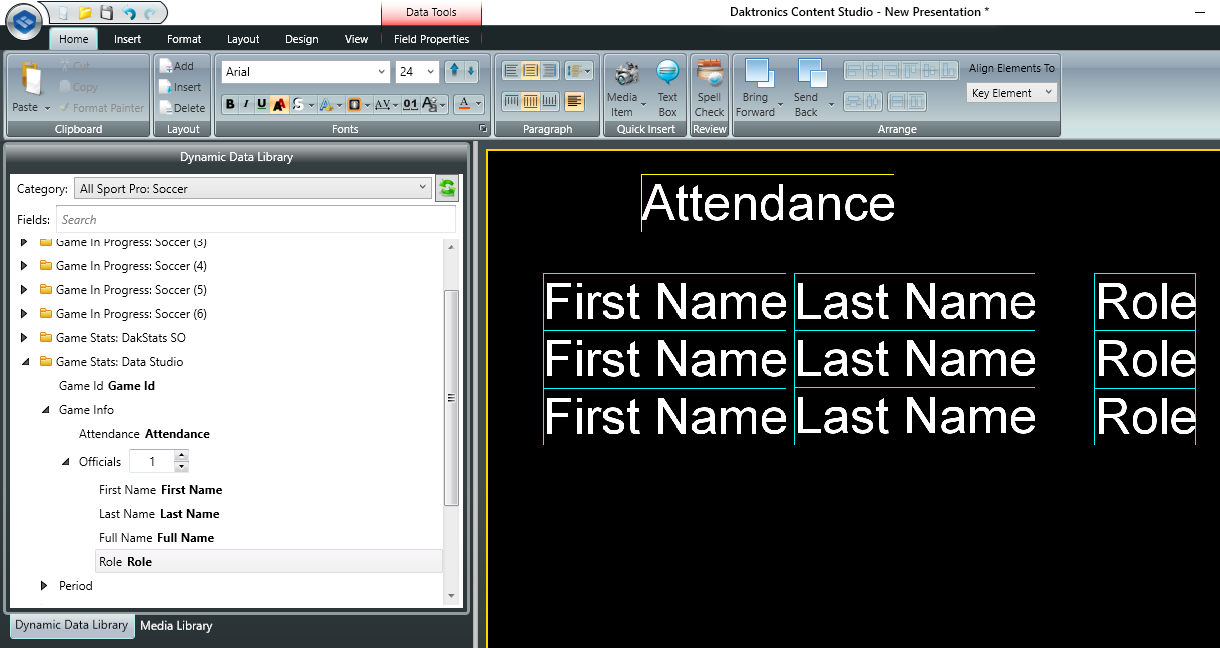Run Spell Check
Screen dimensions: 1220x648
click(709, 76)
